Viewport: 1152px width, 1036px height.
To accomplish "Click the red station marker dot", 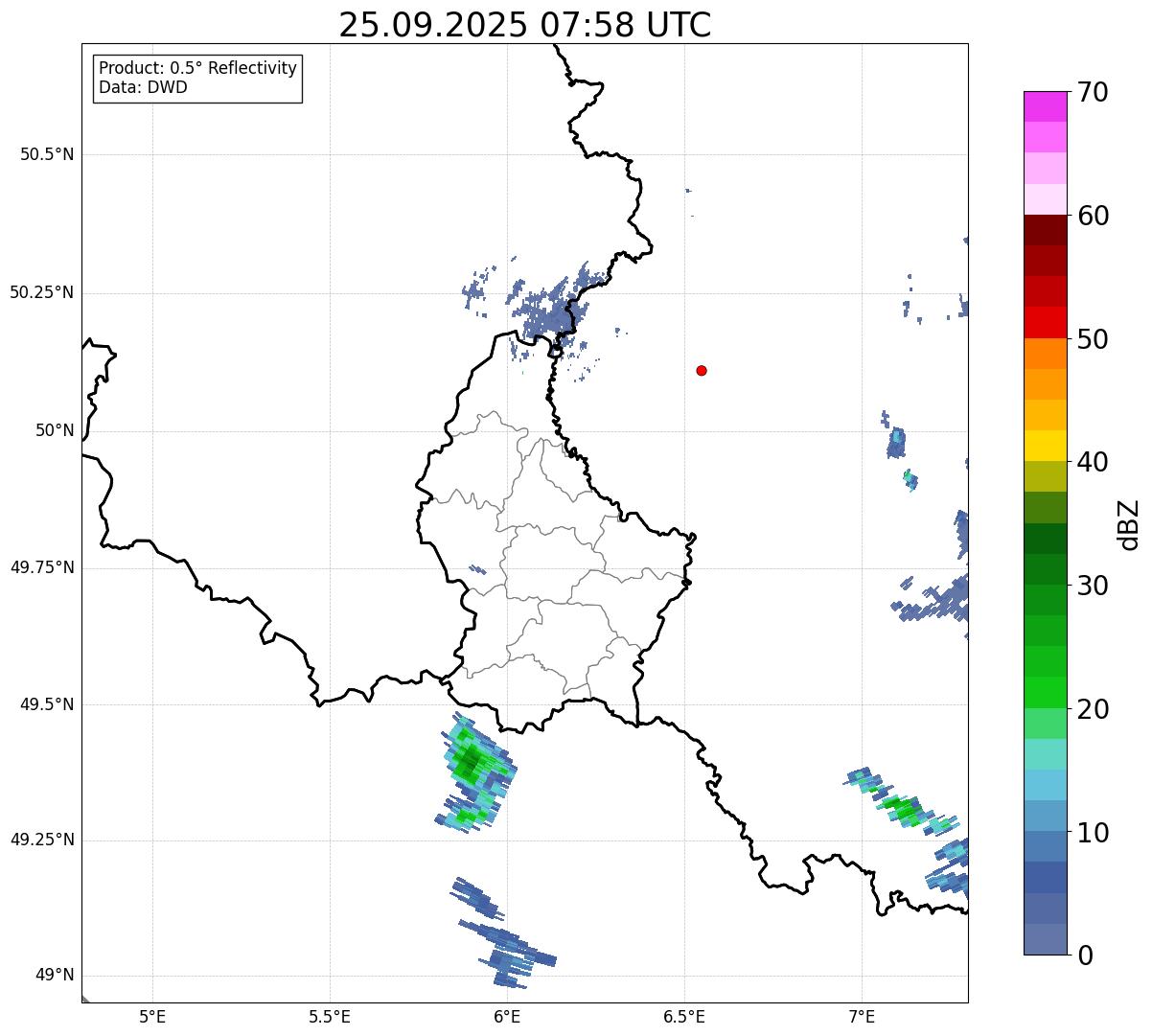I will pyautogui.click(x=702, y=370).
